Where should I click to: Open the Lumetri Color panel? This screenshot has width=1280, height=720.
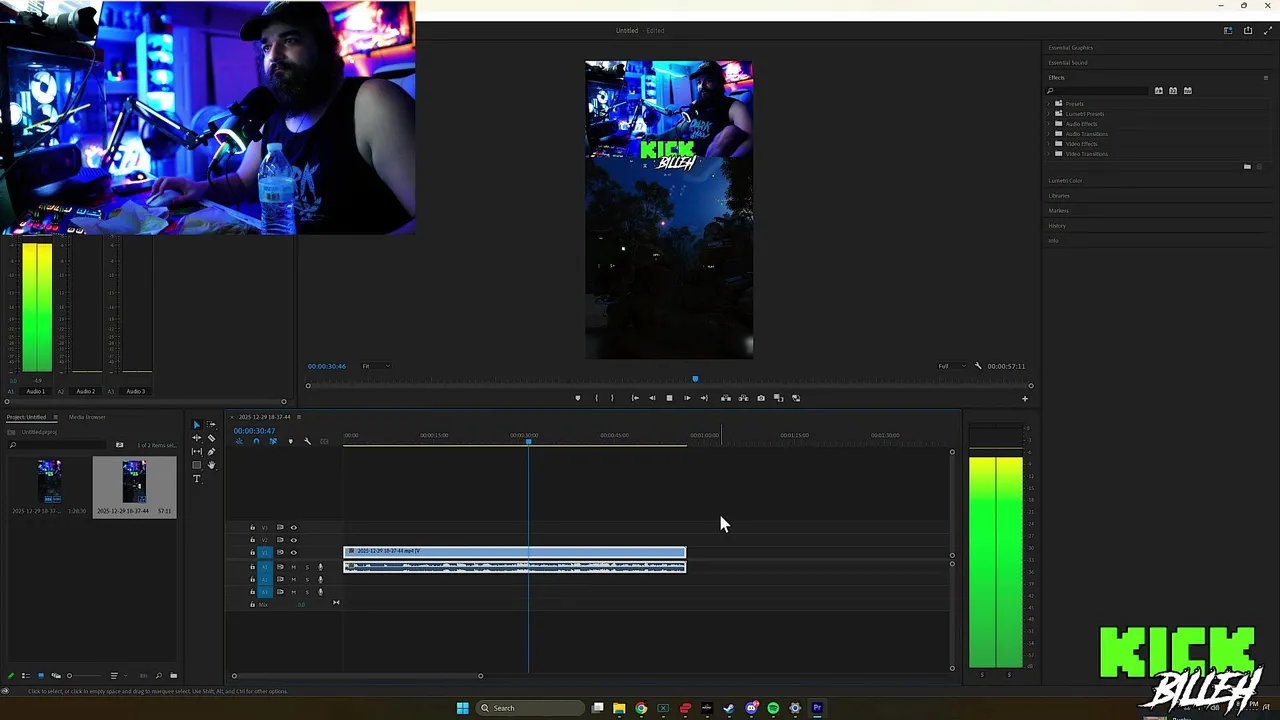[x=1065, y=181]
